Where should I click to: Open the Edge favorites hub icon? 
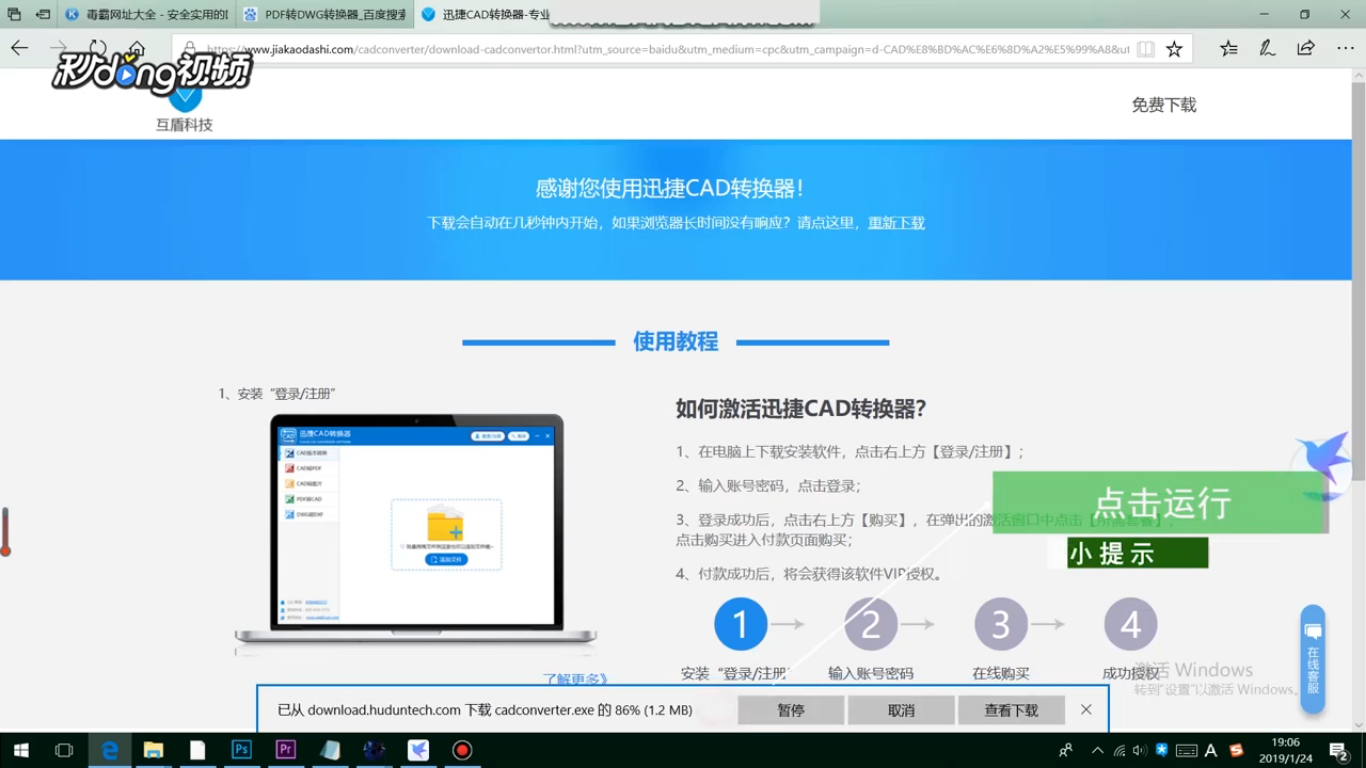1229,48
